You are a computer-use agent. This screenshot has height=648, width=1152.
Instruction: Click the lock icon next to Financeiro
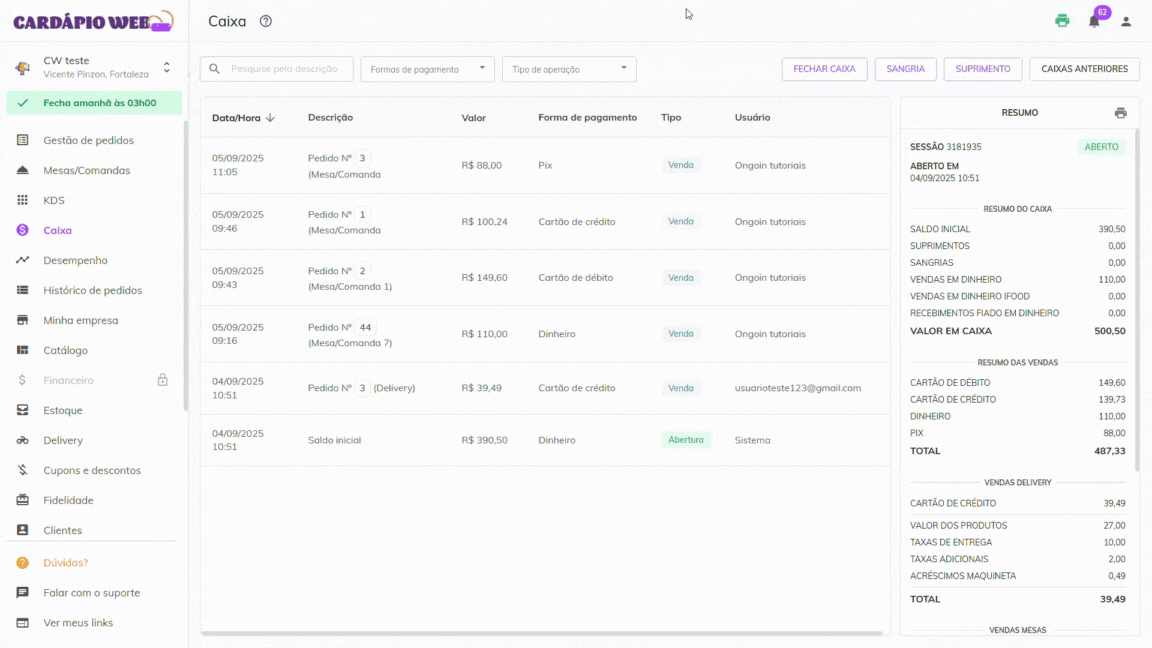(163, 380)
